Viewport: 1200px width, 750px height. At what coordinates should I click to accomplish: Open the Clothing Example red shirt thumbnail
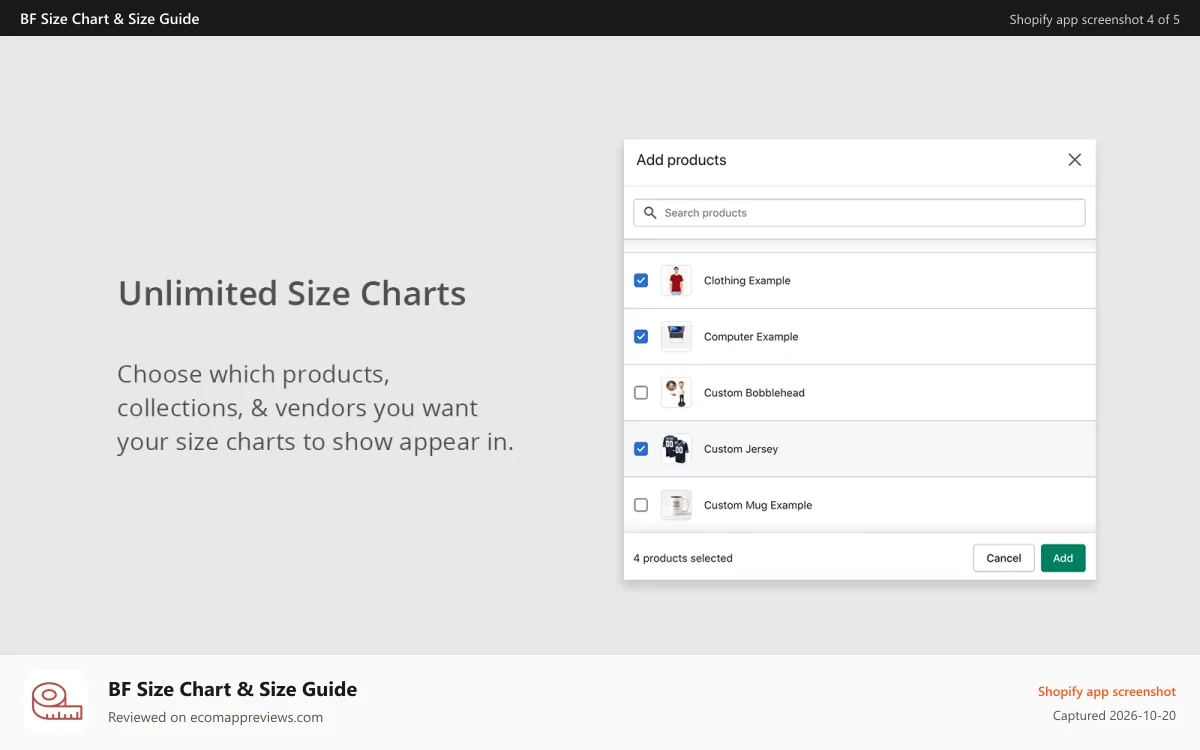point(677,281)
